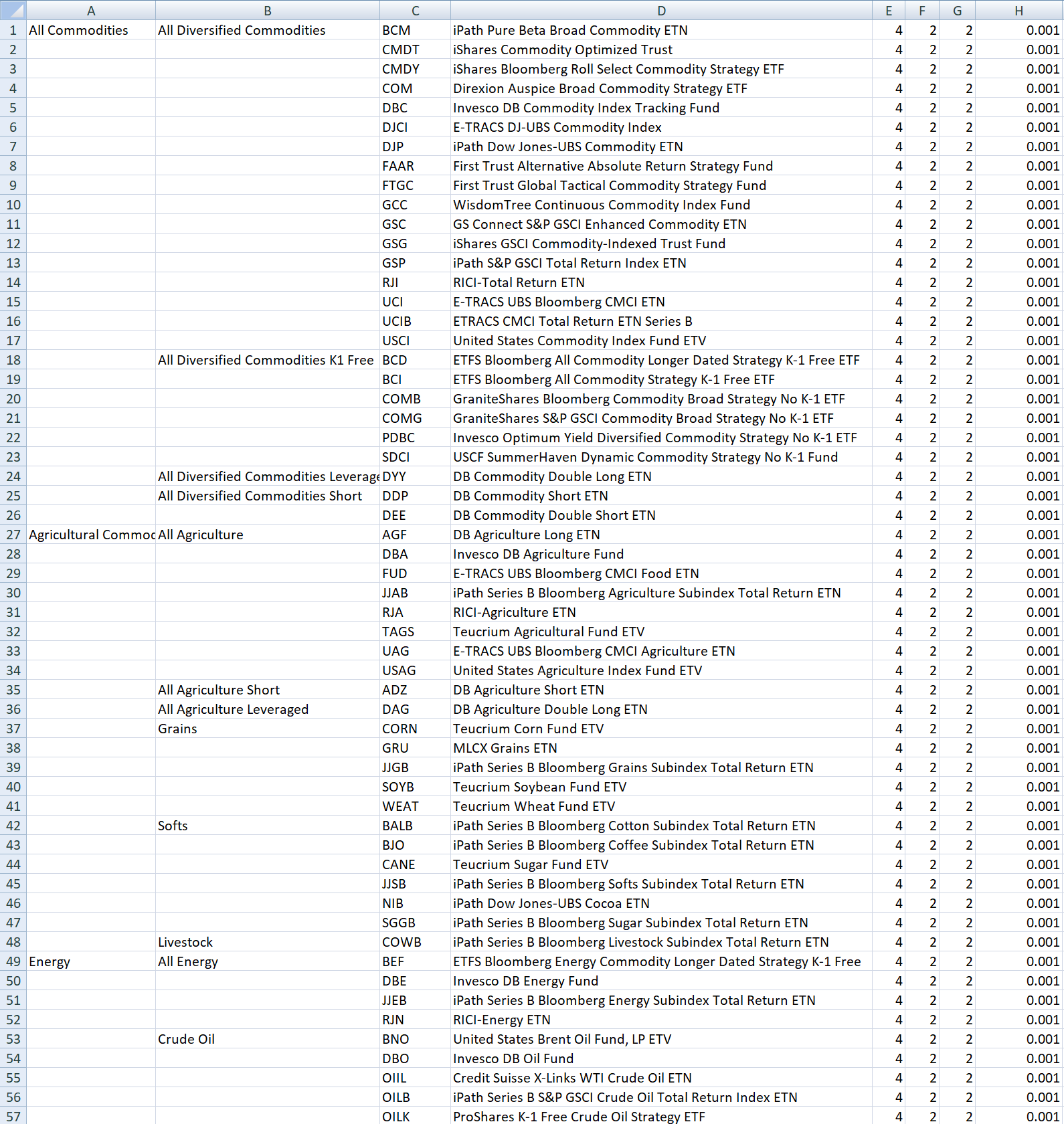Viewport: 1064px width, 1124px height.
Task: Click cell 'Energy' in column A
Action: click(91, 961)
